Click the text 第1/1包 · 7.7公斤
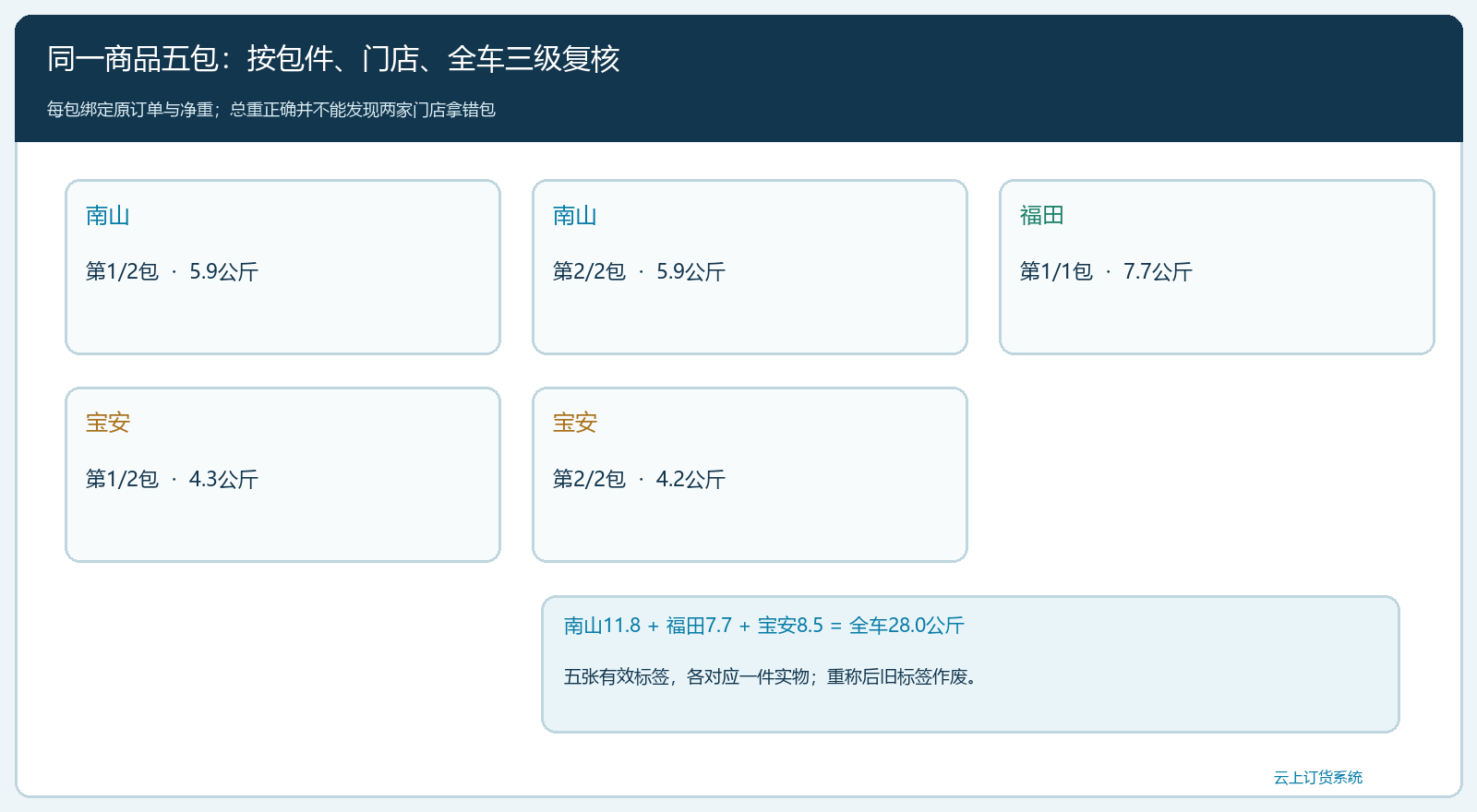This screenshot has height=812, width=1477. pyautogui.click(x=1106, y=271)
